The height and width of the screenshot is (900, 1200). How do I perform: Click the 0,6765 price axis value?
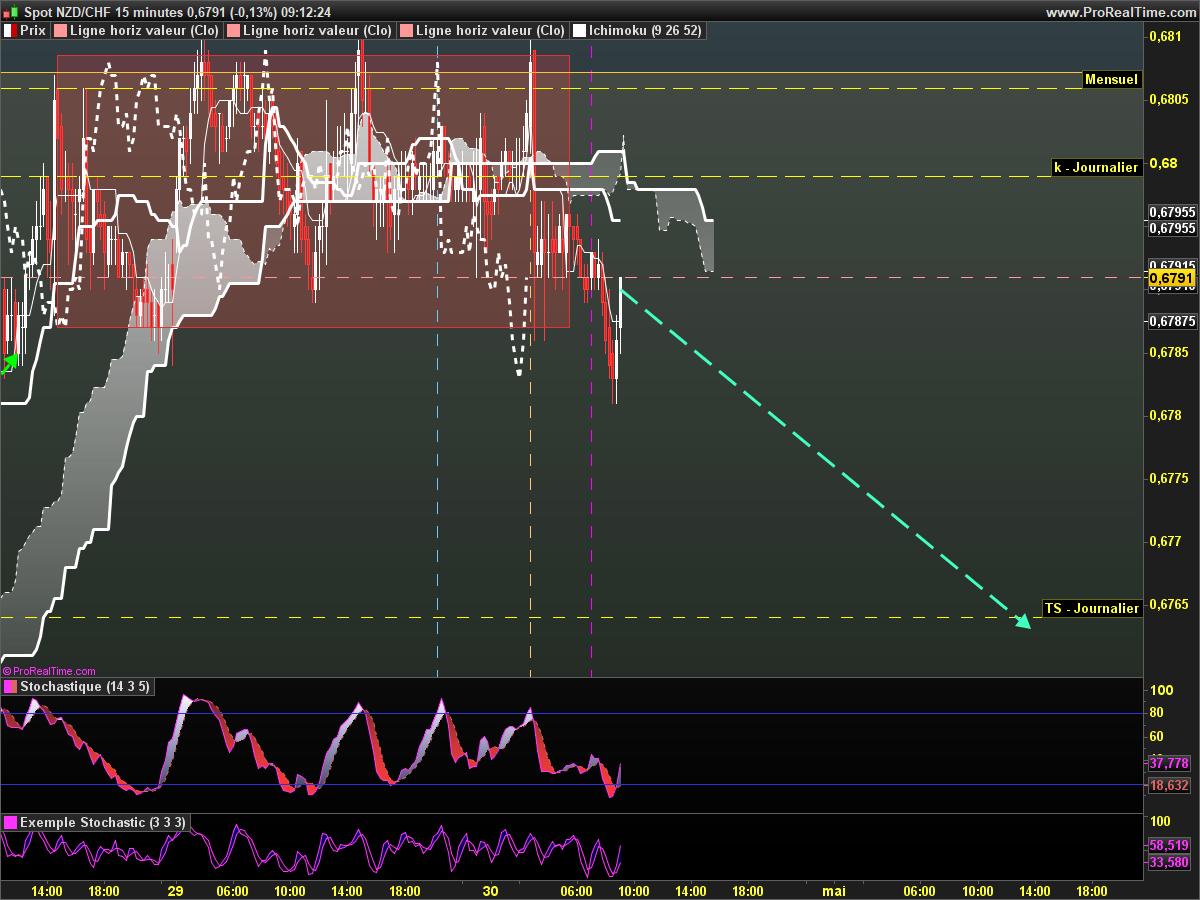1169,604
